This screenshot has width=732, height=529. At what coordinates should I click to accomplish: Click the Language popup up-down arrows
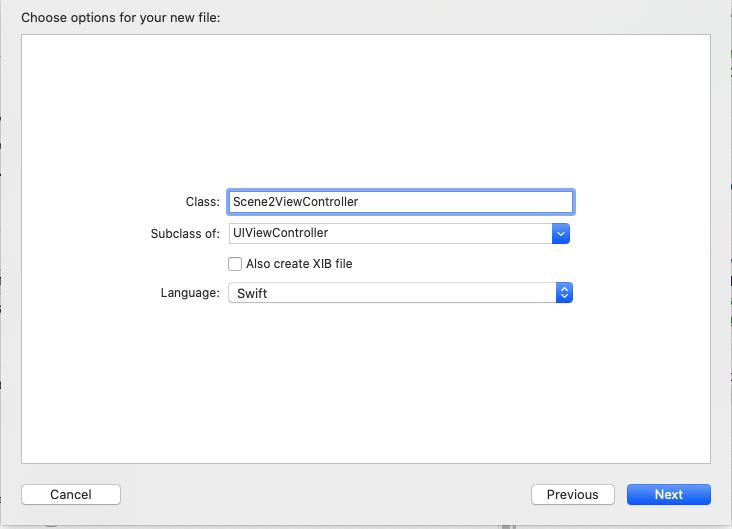[x=564, y=293]
